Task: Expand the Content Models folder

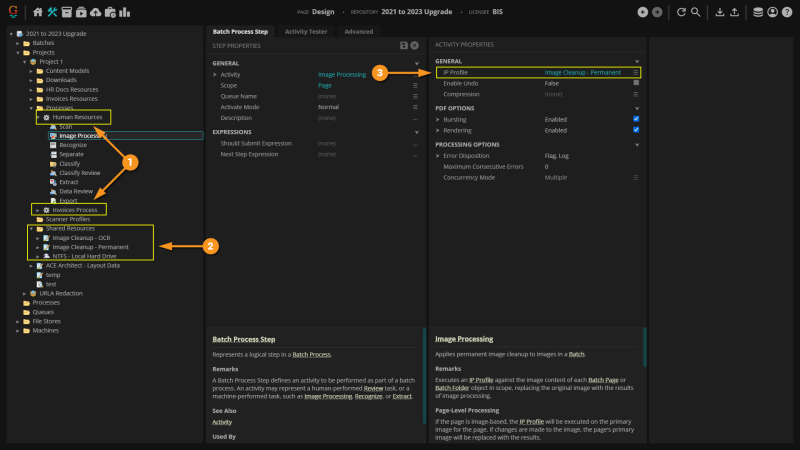Action: click(x=30, y=72)
